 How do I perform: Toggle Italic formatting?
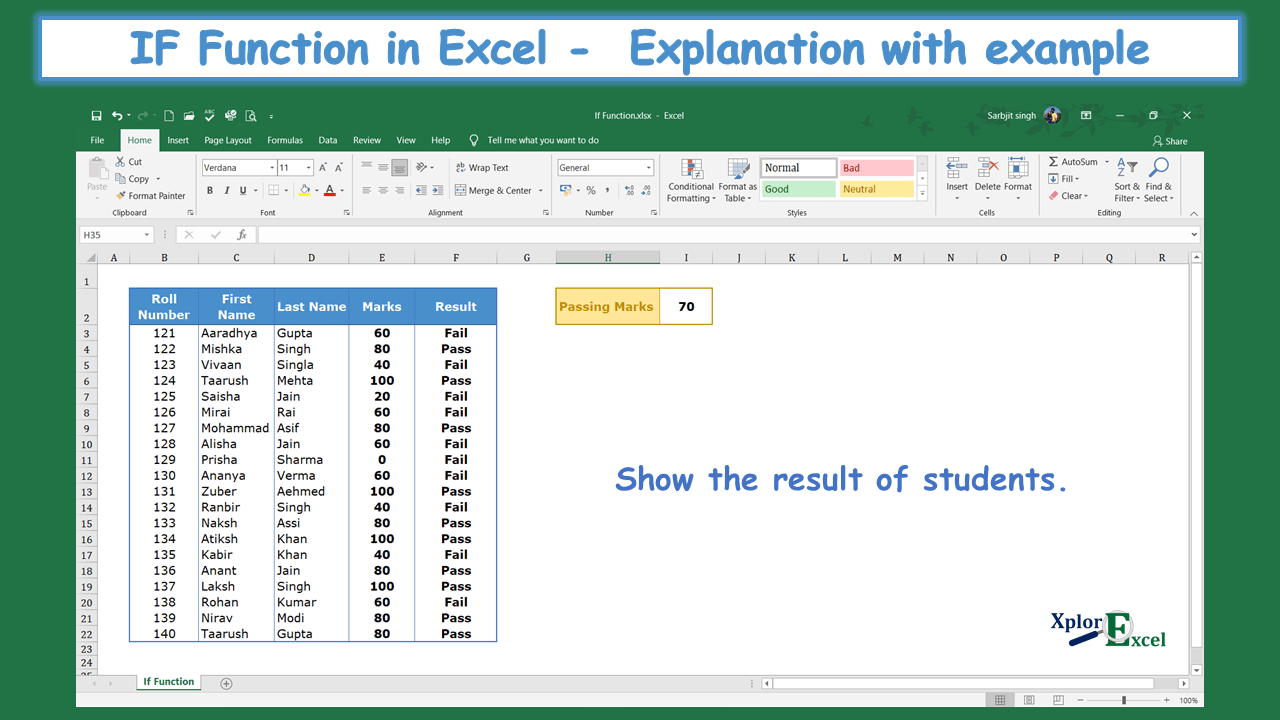coord(227,190)
